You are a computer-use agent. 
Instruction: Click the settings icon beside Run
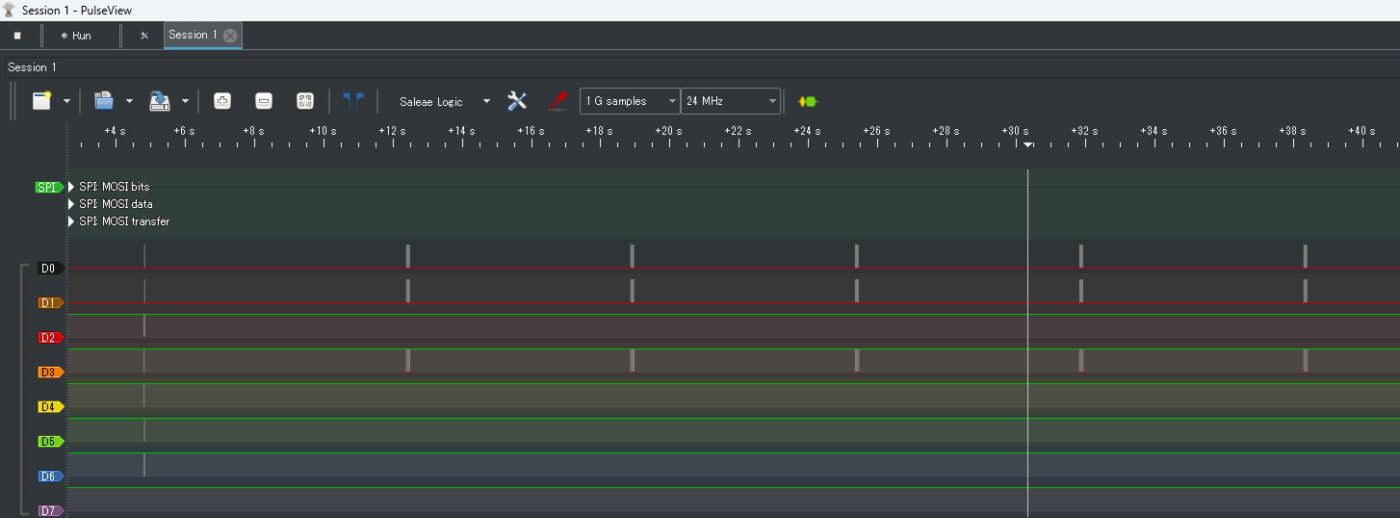click(x=144, y=35)
